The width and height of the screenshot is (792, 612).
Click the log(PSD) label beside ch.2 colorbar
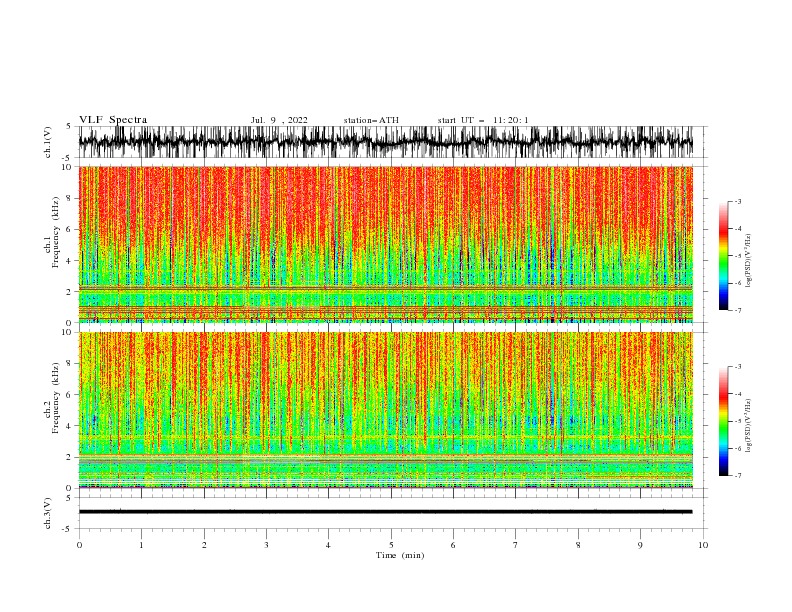click(749, 426)
